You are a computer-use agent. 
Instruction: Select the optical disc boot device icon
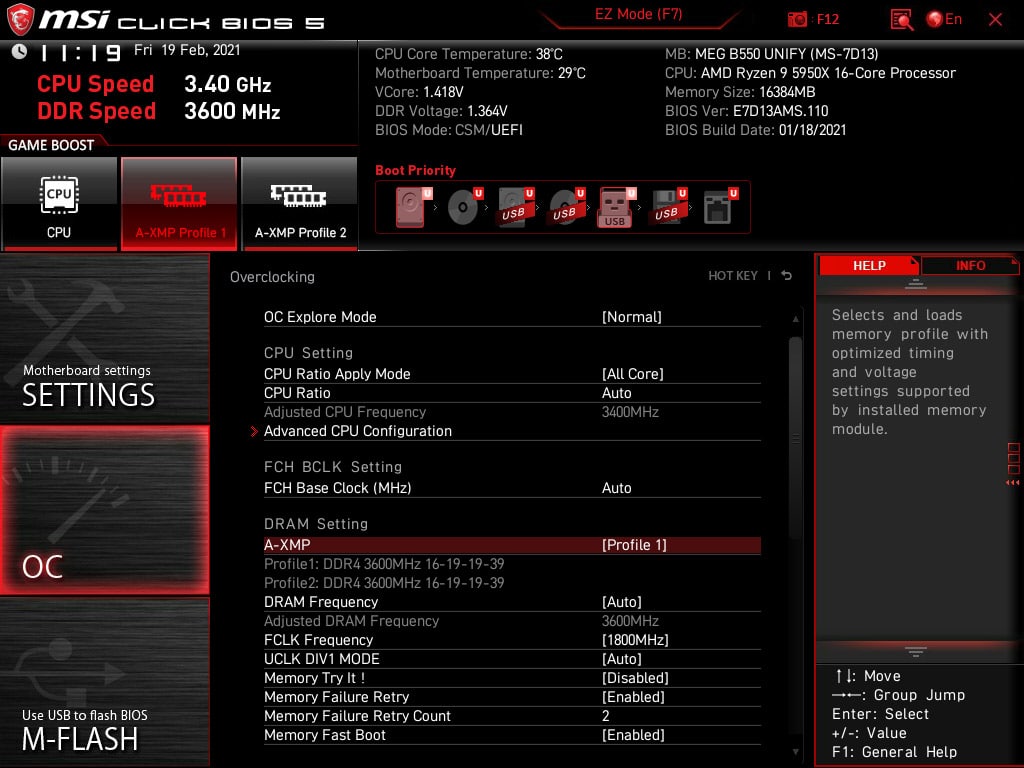click(465, 207)
